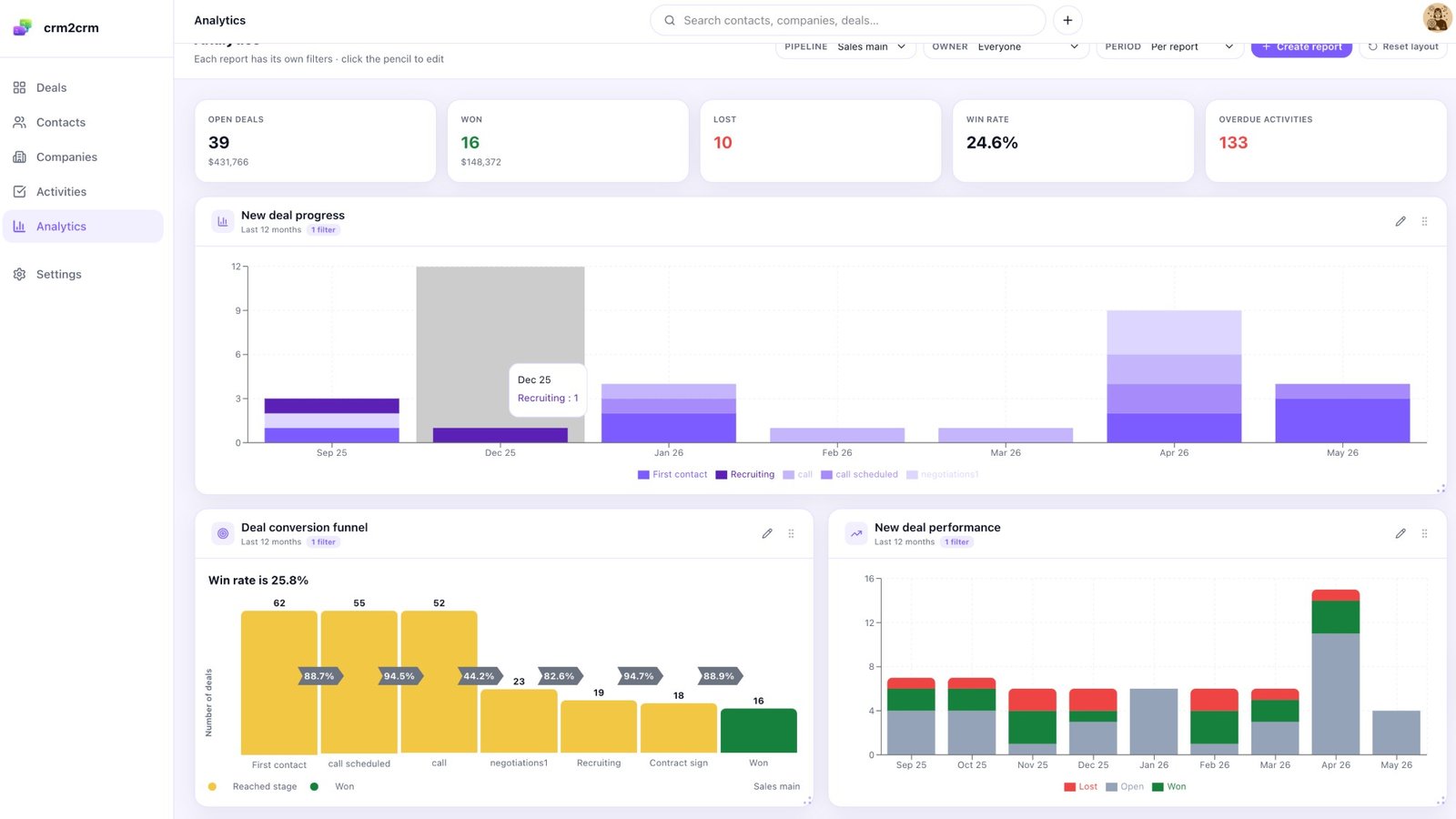Click resize handle of New deal performance card
Image resolution: width=1456 pixels, height=819 pixels.
point(1441,801)
